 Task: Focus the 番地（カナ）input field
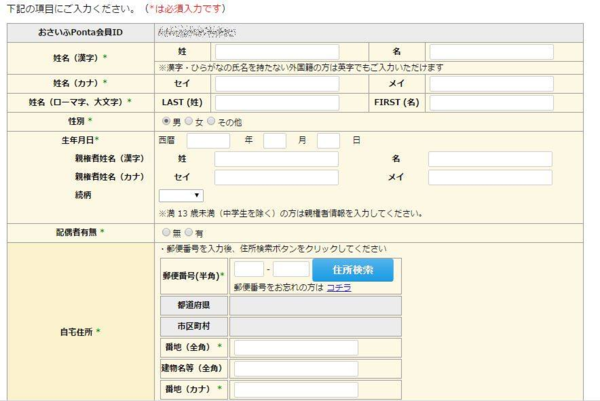click(x=296, y=390)
